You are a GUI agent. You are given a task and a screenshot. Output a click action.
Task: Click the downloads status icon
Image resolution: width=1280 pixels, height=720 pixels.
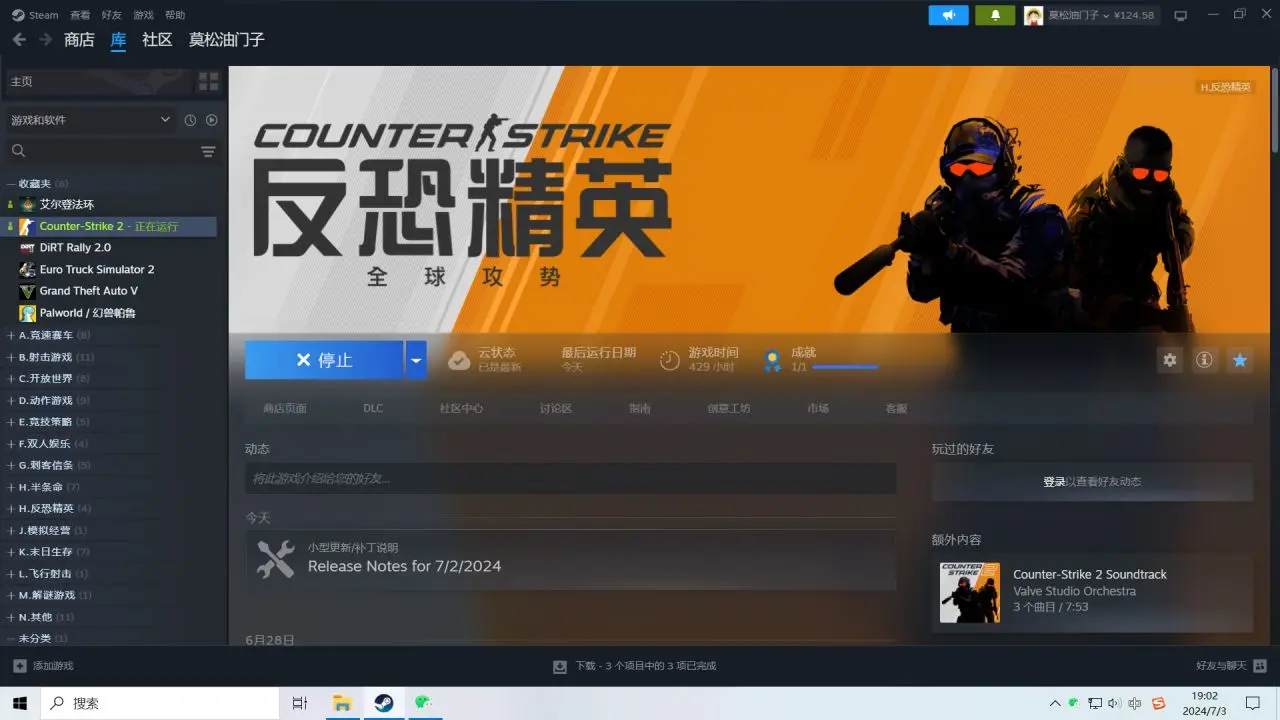tap(560, 665)
